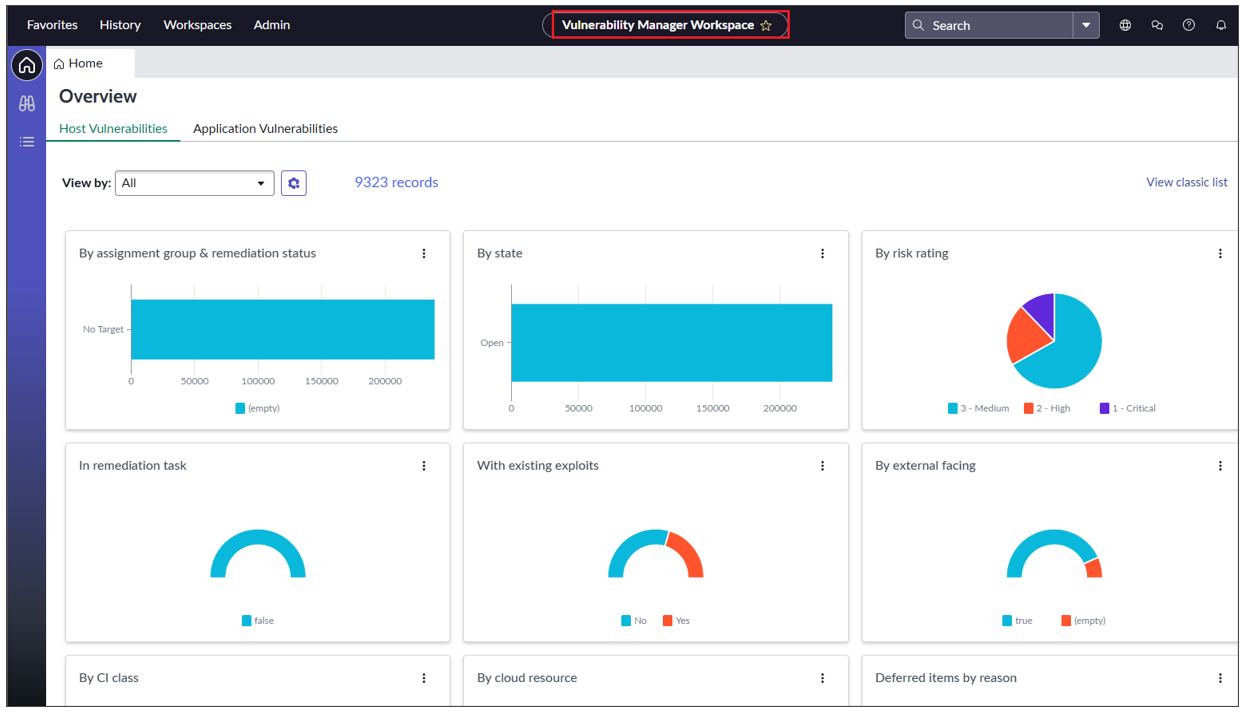The width and height of the screenshot is (1245, 713).
Task: Open the list view icon in the sidebar
Action: click(x=26, y=141)
